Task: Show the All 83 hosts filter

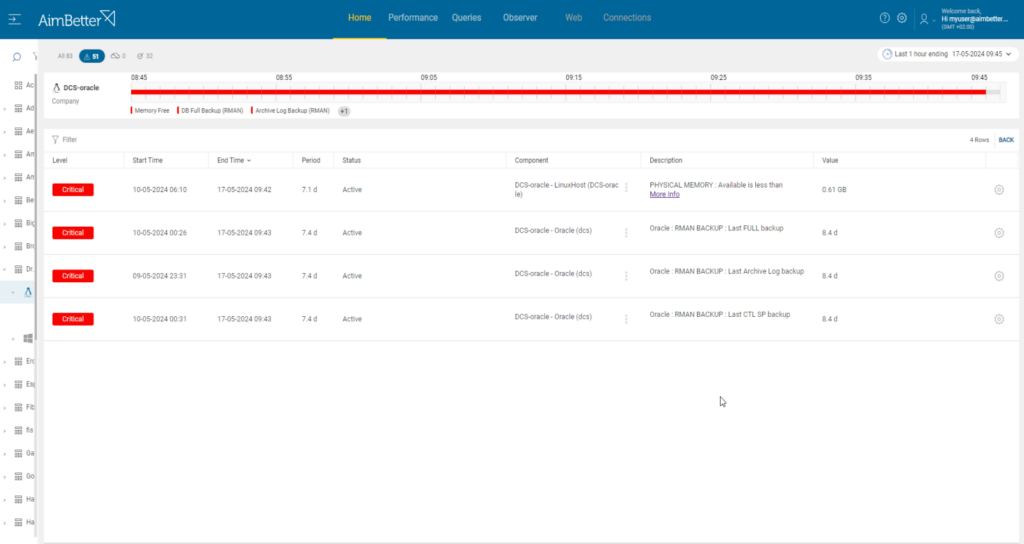Action: point(65,56)
